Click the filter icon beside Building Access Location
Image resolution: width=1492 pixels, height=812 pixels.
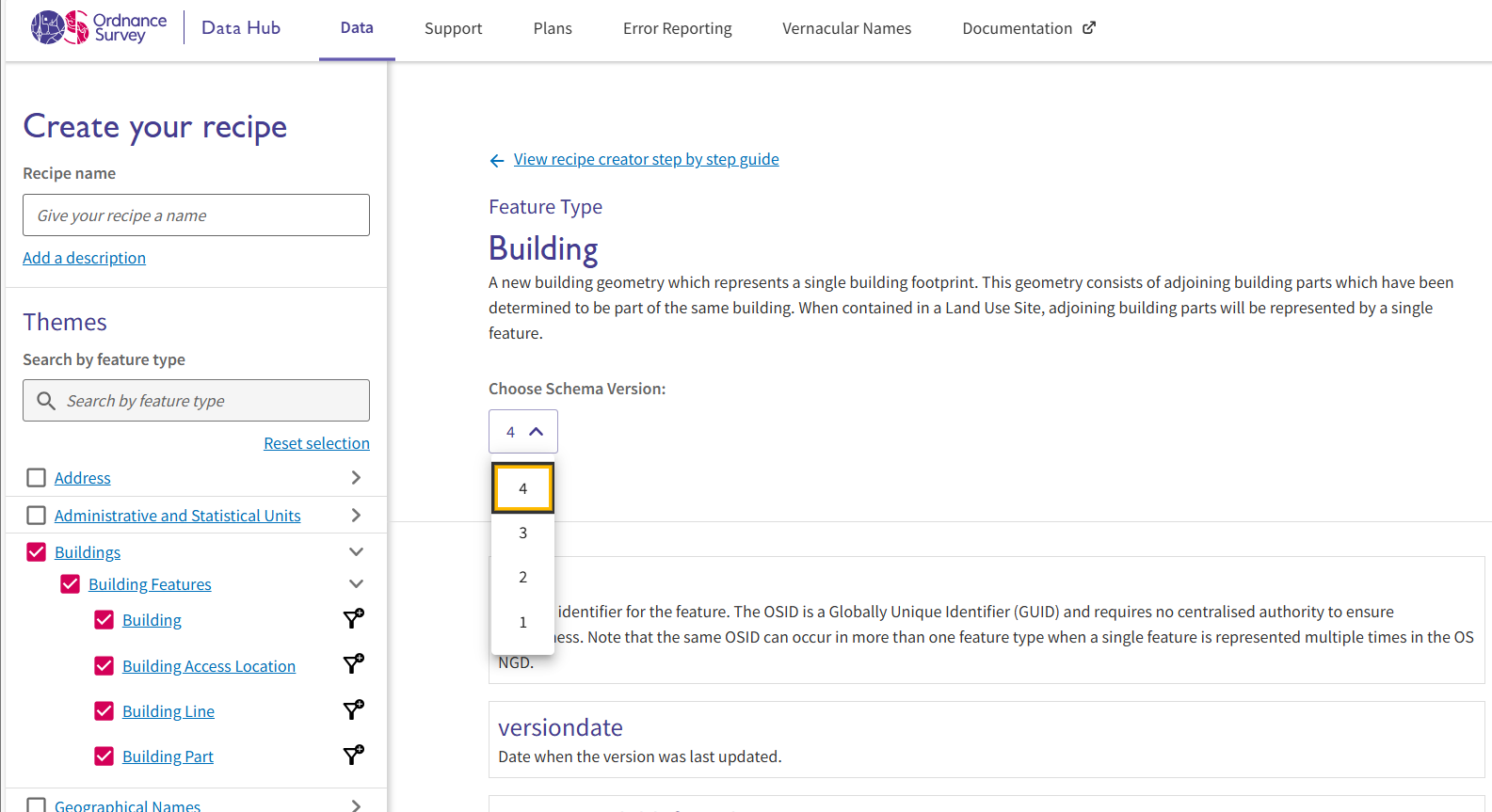(x=353, y=664)
